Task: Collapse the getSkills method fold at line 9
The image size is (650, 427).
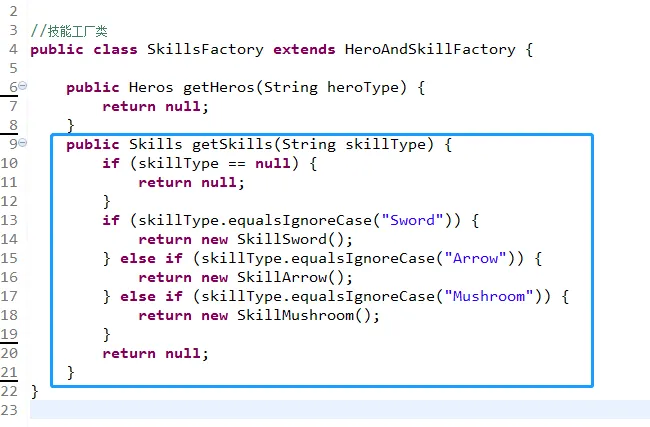Action: tap(23, 143)
